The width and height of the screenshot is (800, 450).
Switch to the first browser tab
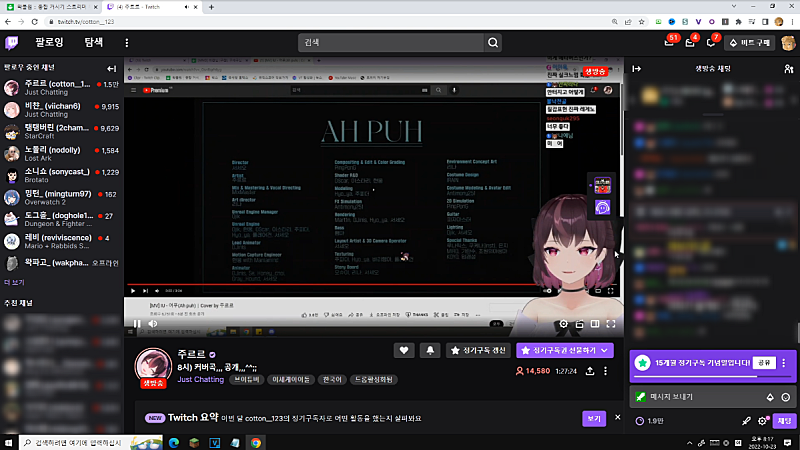tap(50, 7)
